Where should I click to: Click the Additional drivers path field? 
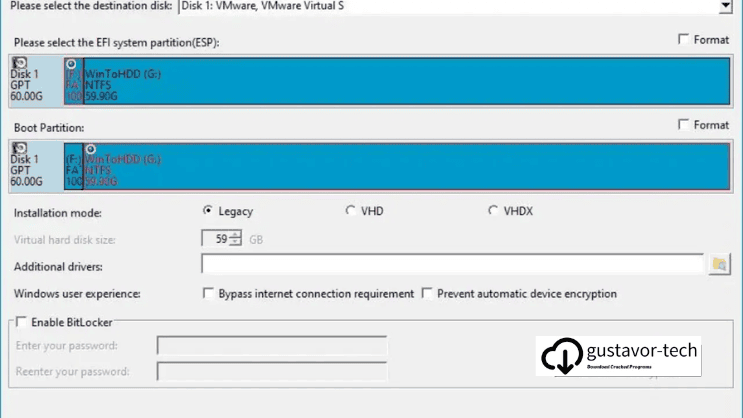point(453,264)
